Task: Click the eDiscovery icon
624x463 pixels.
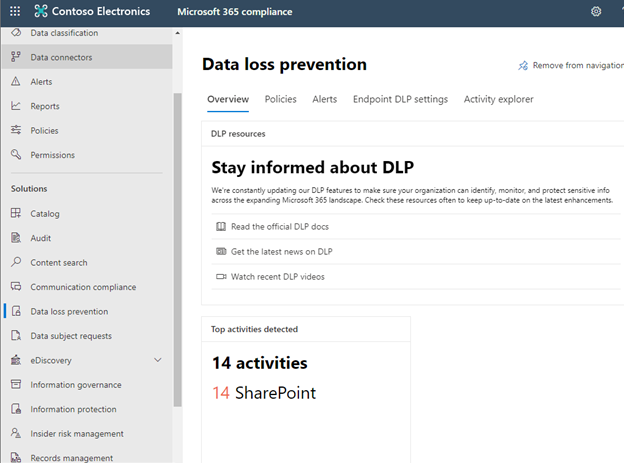Action: click(16, 360)
